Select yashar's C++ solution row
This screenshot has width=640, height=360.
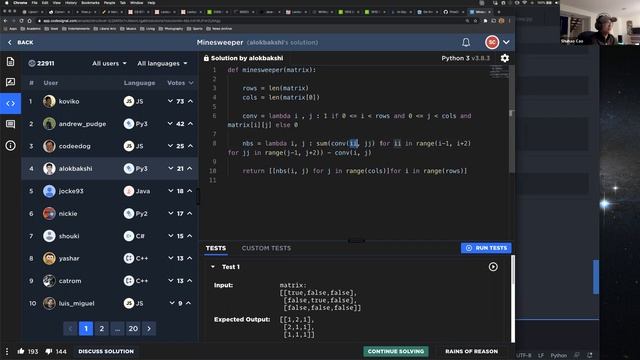tap(109, 258)
